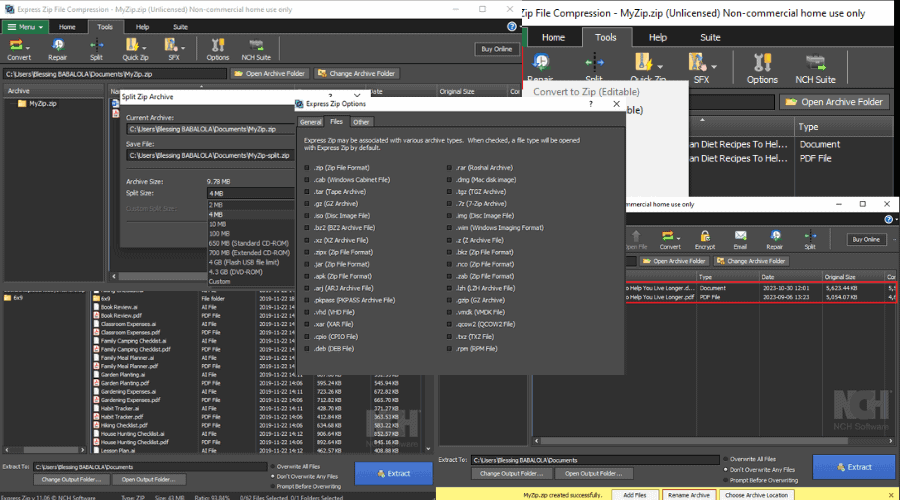Click Extract To path field in yellow-banner window

click(x=595, y=460)
